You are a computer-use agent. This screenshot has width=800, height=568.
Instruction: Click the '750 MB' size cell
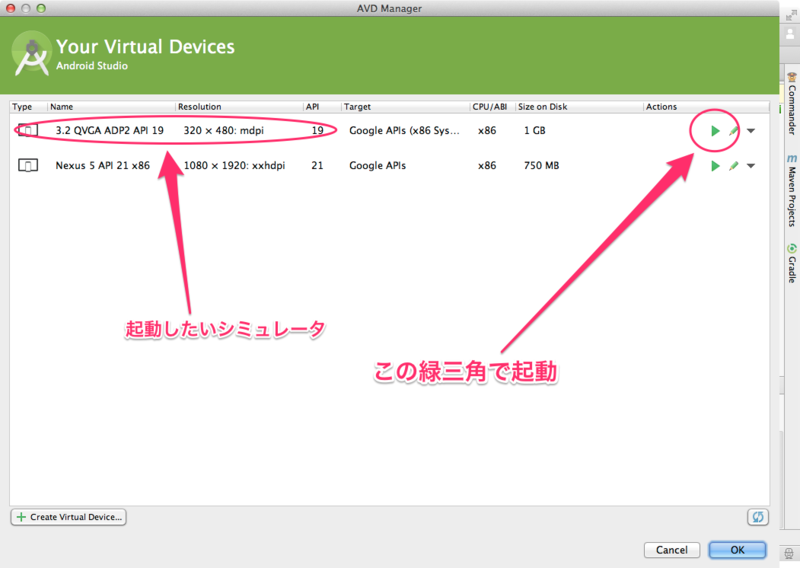(541, 165)
